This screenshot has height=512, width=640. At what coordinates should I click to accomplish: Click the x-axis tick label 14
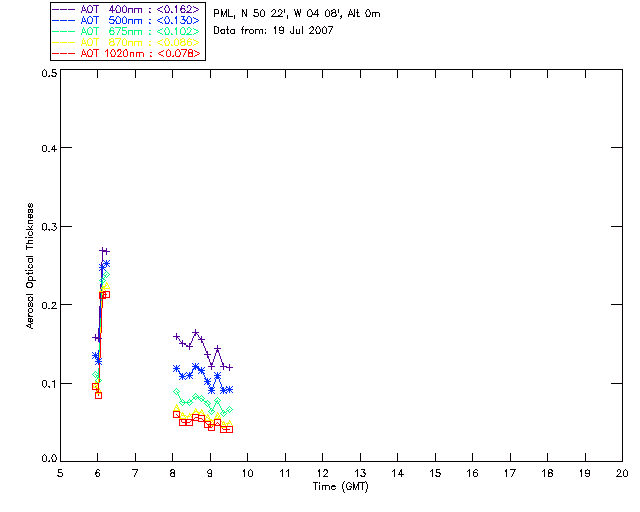click(398, 473)
